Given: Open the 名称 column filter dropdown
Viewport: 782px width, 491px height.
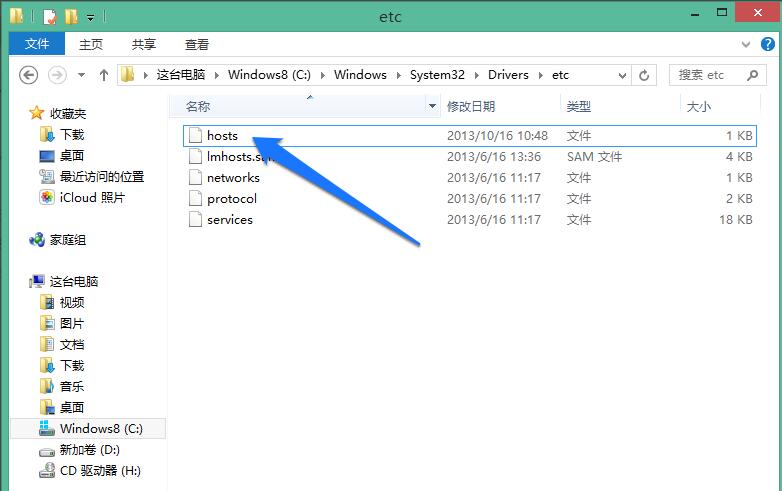Looking at the screenshot, I should [x=432, y=106].
